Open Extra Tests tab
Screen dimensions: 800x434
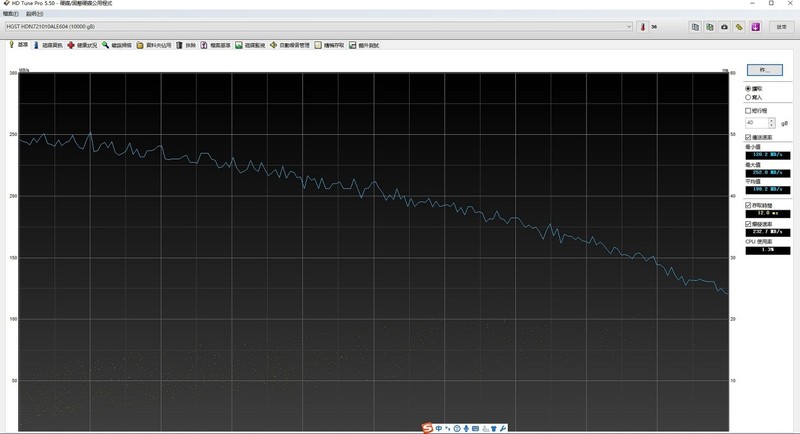(364, 45)
